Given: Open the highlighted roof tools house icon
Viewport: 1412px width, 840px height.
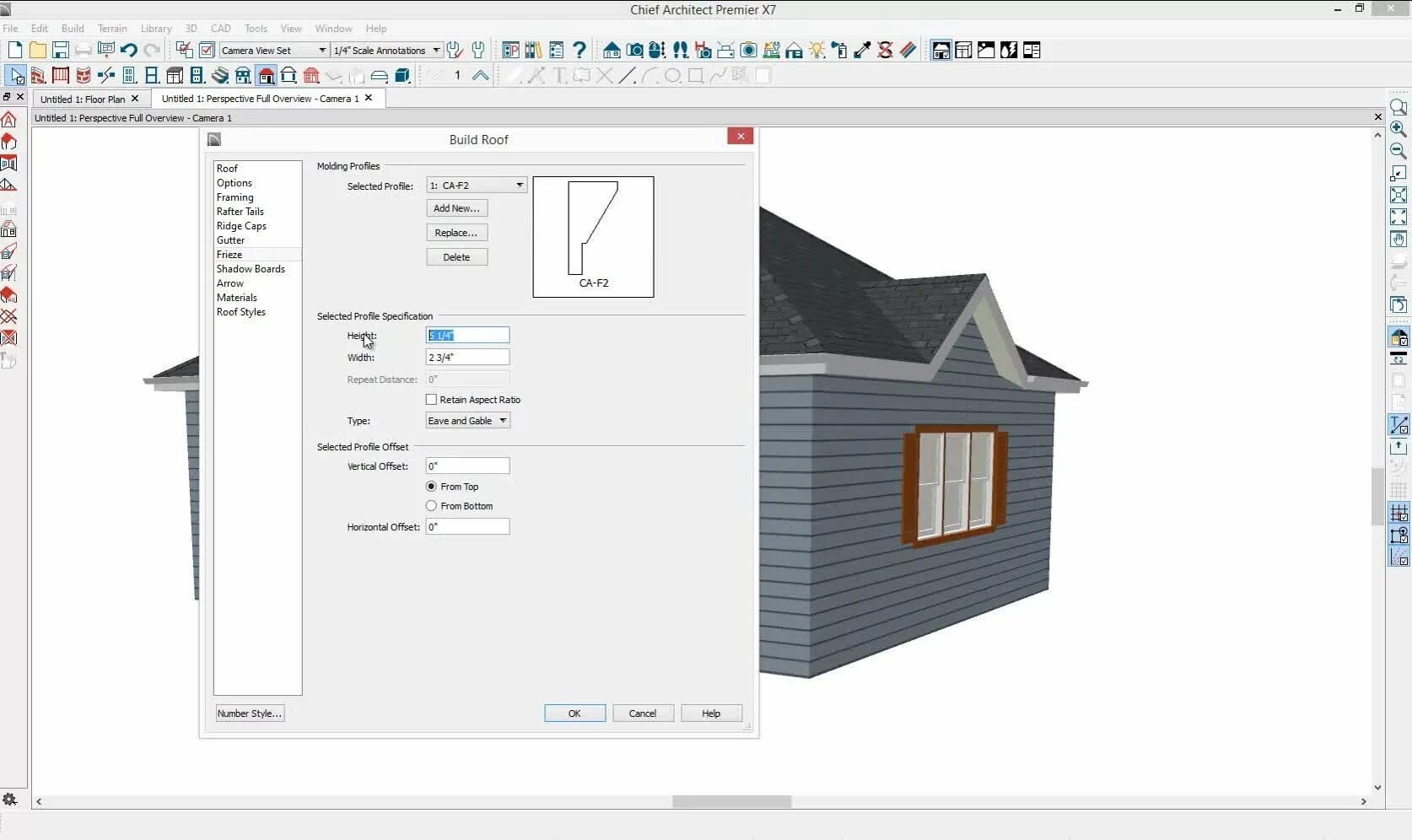Looking at the screenshot, I should click(x=266, y=76).
